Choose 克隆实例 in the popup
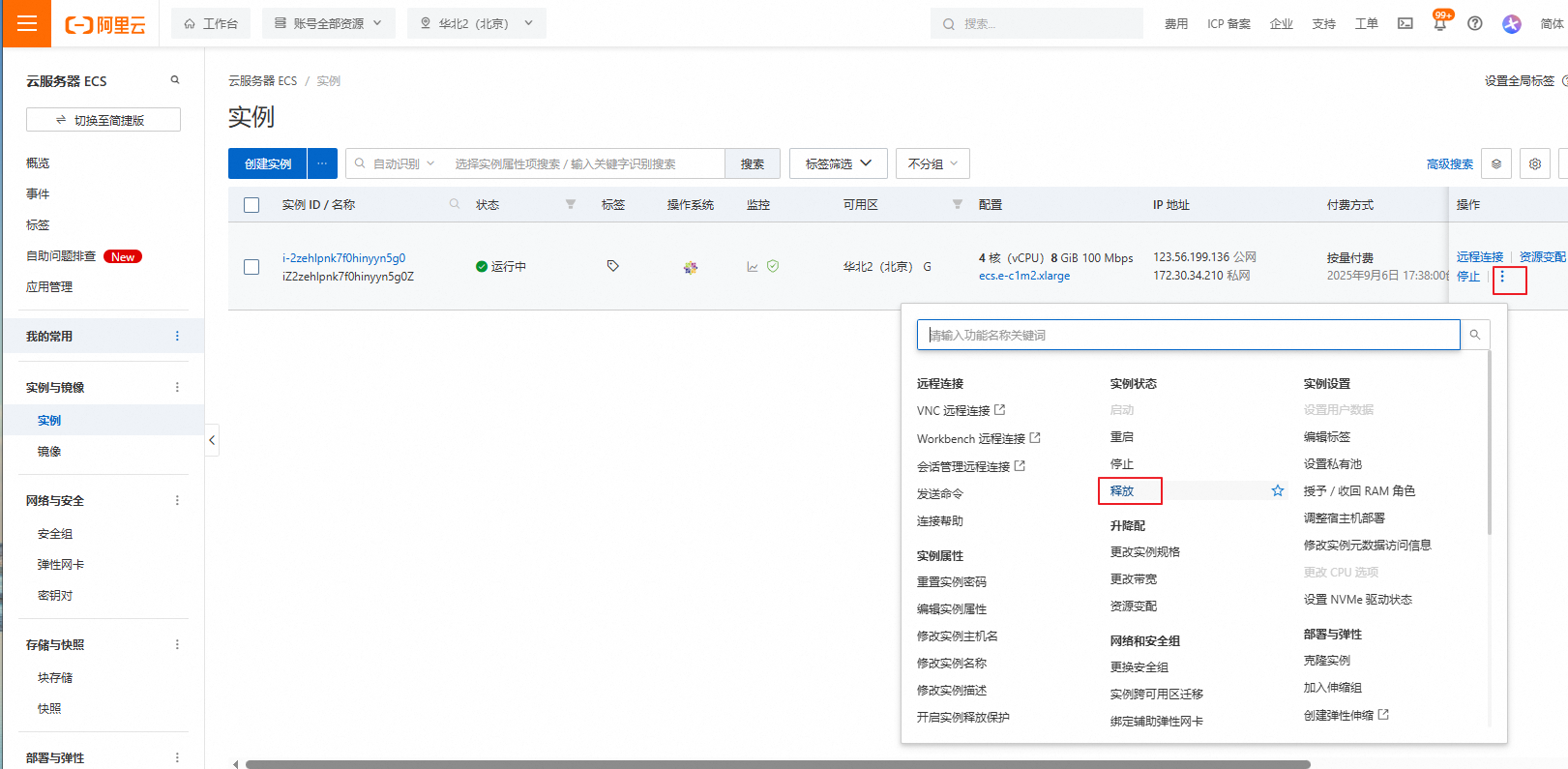This screenshot has height=769, width=1568. 1327,660
